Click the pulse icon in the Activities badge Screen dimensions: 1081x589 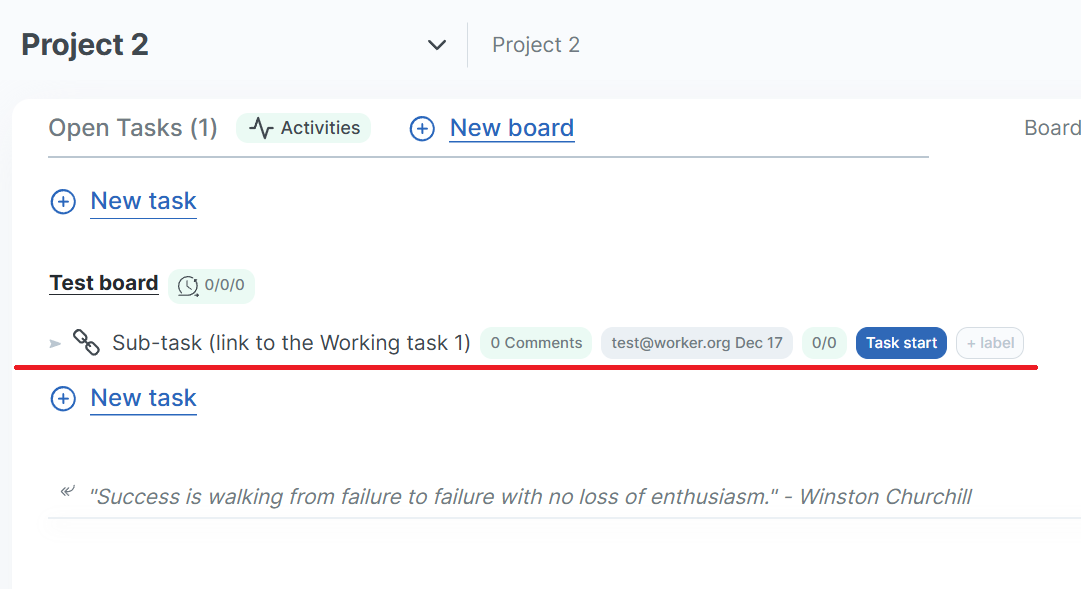click(261, 129)
